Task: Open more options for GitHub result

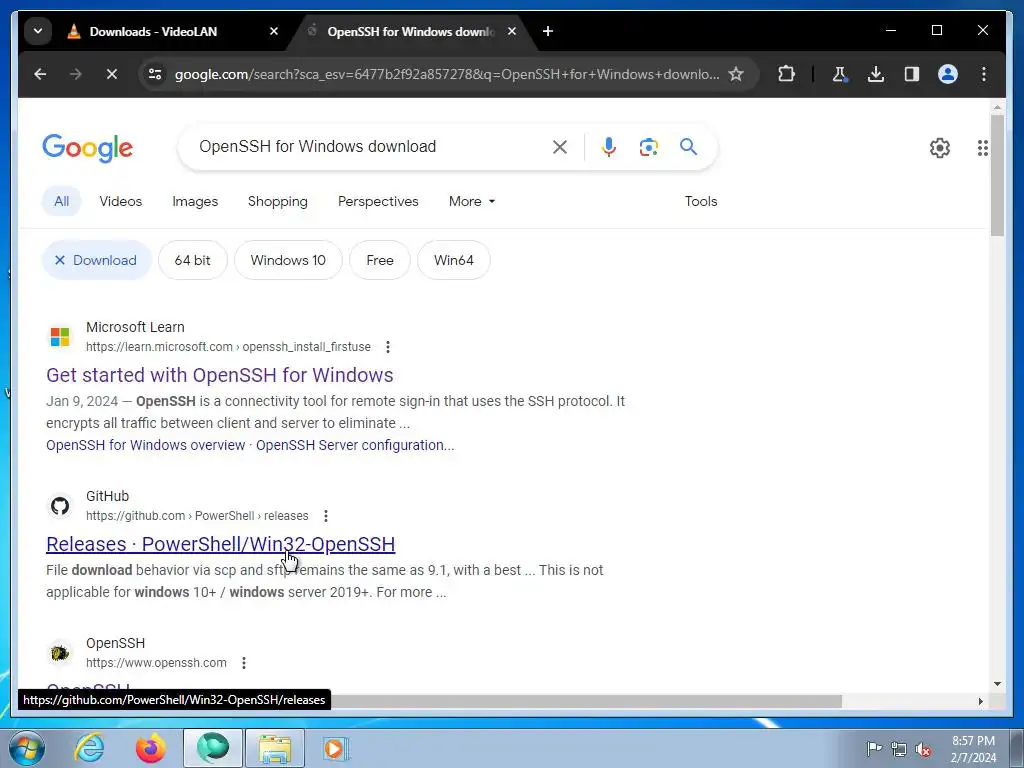Action: point(326,516)
